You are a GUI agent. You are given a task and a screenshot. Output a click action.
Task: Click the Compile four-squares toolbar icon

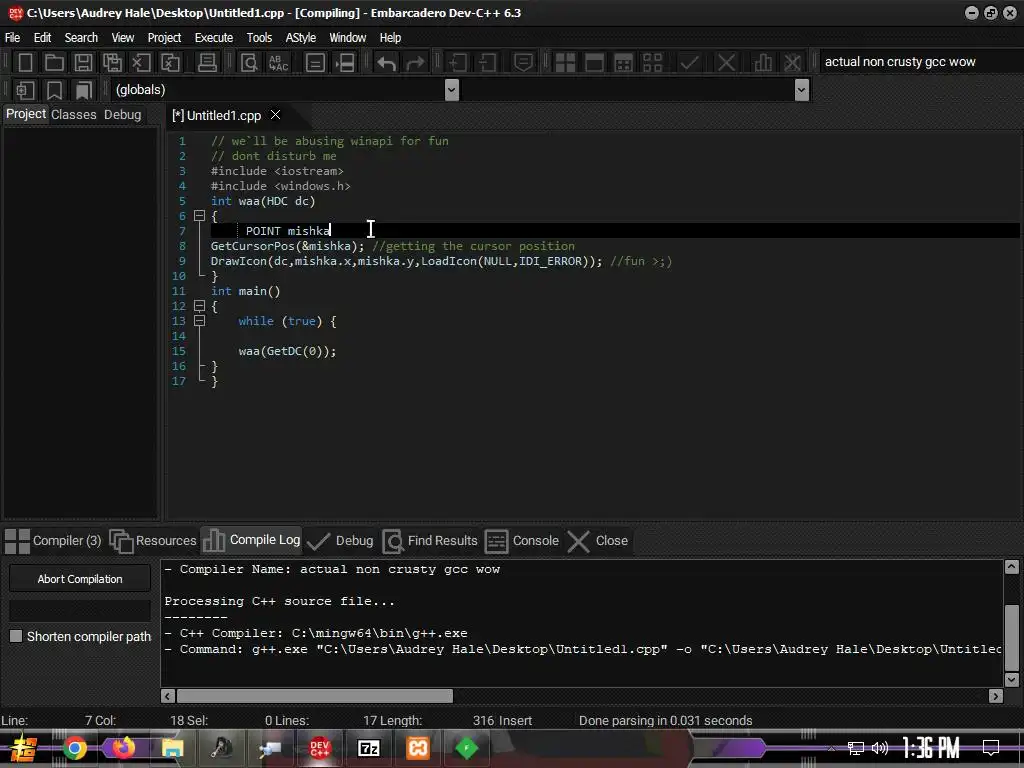click(565, 63)
